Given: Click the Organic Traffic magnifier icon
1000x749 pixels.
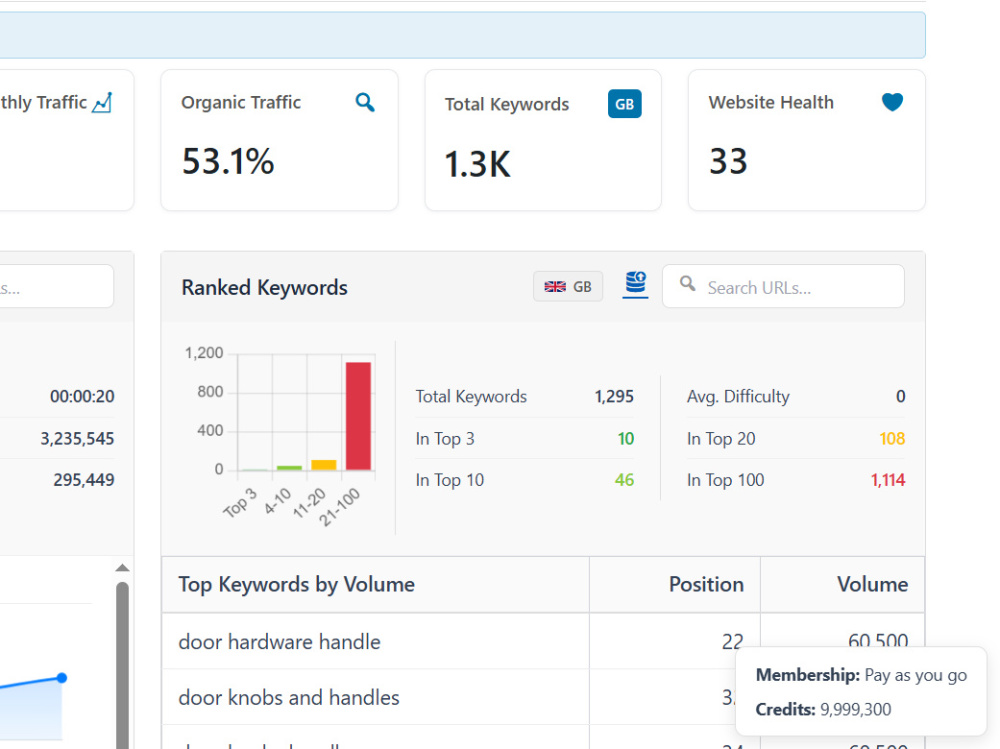Looking at the screenshot, I should [x=365, y=102].
